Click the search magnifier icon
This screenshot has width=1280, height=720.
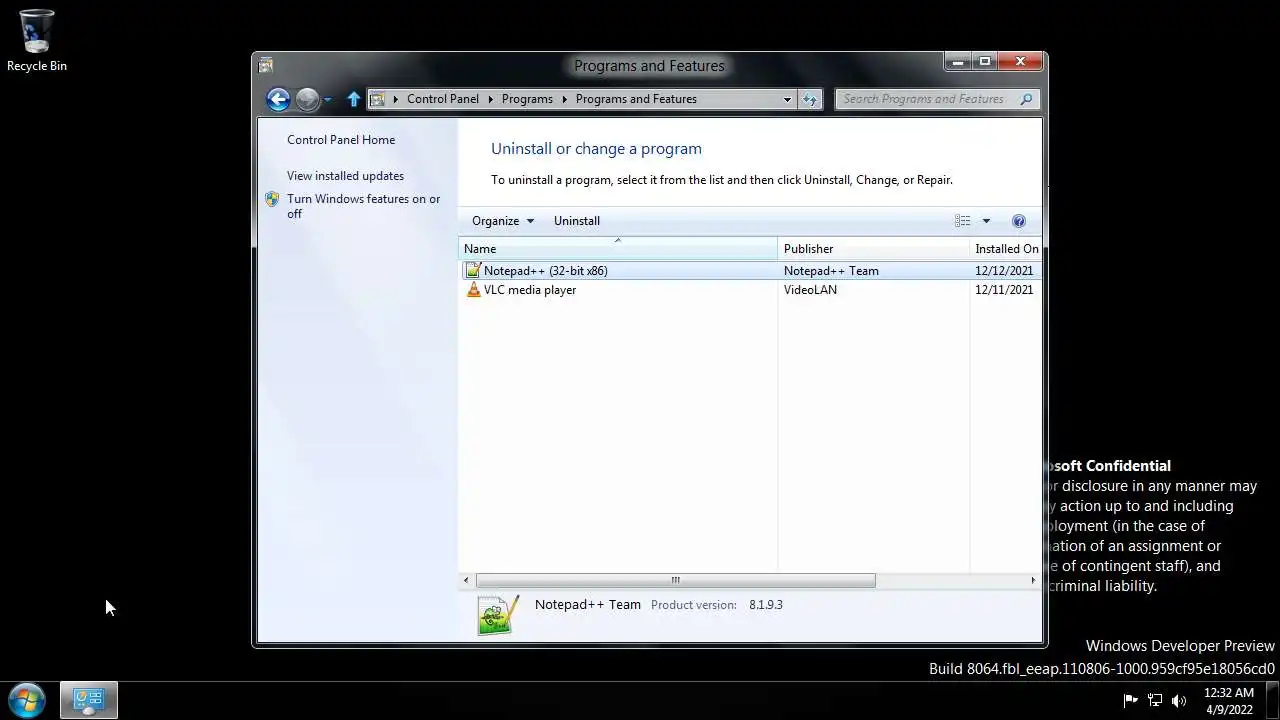coord(1026,99)
